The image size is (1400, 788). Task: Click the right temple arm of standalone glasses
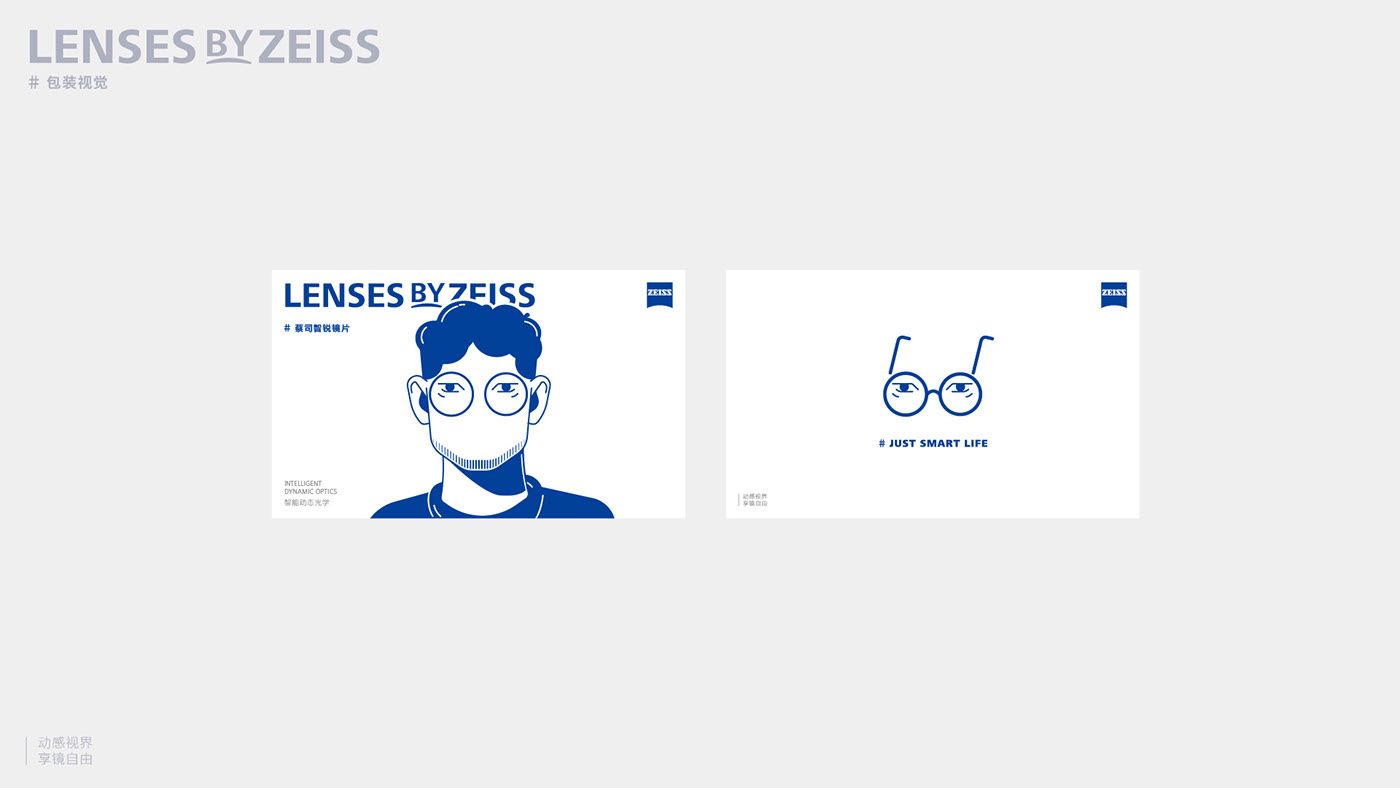point(982,353)
